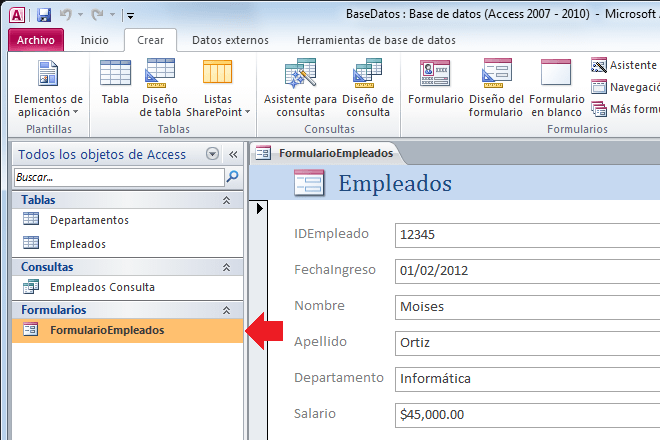Open the Archivo tab
Image resolution: width=660 pixels, height=440 pixels.
36,40
